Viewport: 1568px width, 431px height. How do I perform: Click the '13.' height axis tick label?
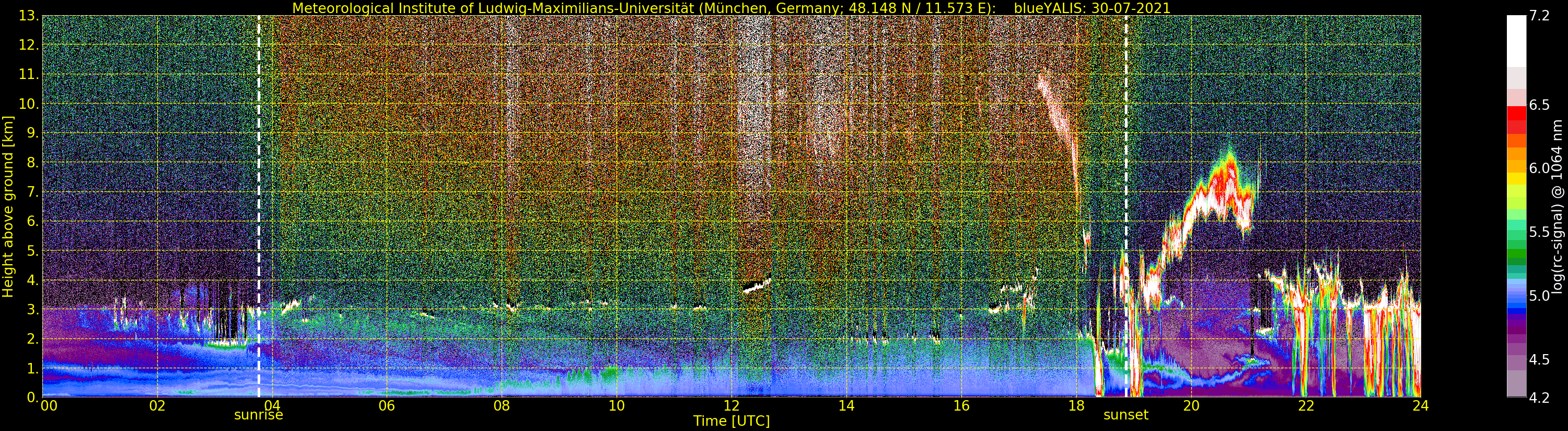[x=28, y=16]
